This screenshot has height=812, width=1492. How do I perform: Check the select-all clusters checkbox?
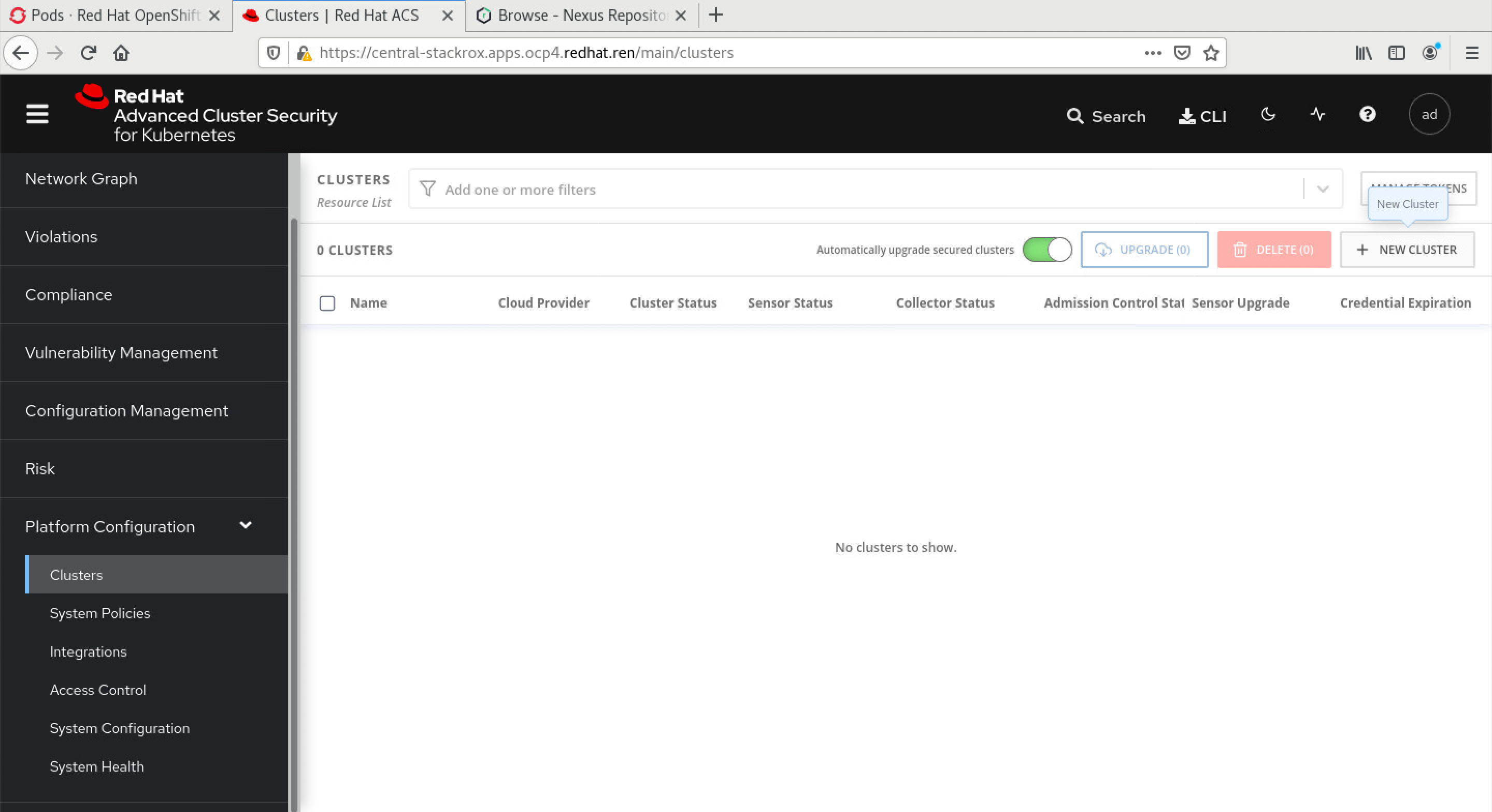coord(327,303)
